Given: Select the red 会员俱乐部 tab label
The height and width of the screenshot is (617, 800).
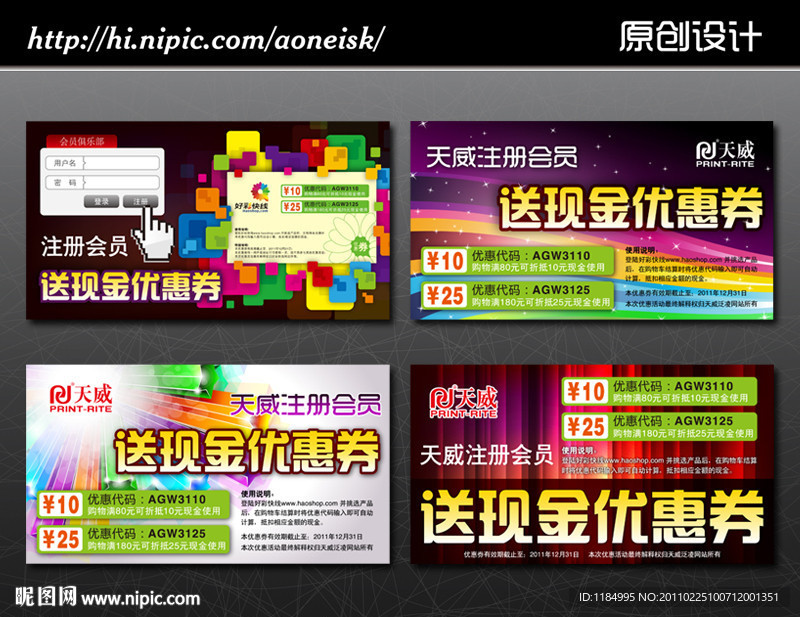Looking at the screenshot, I should point(82,141).
